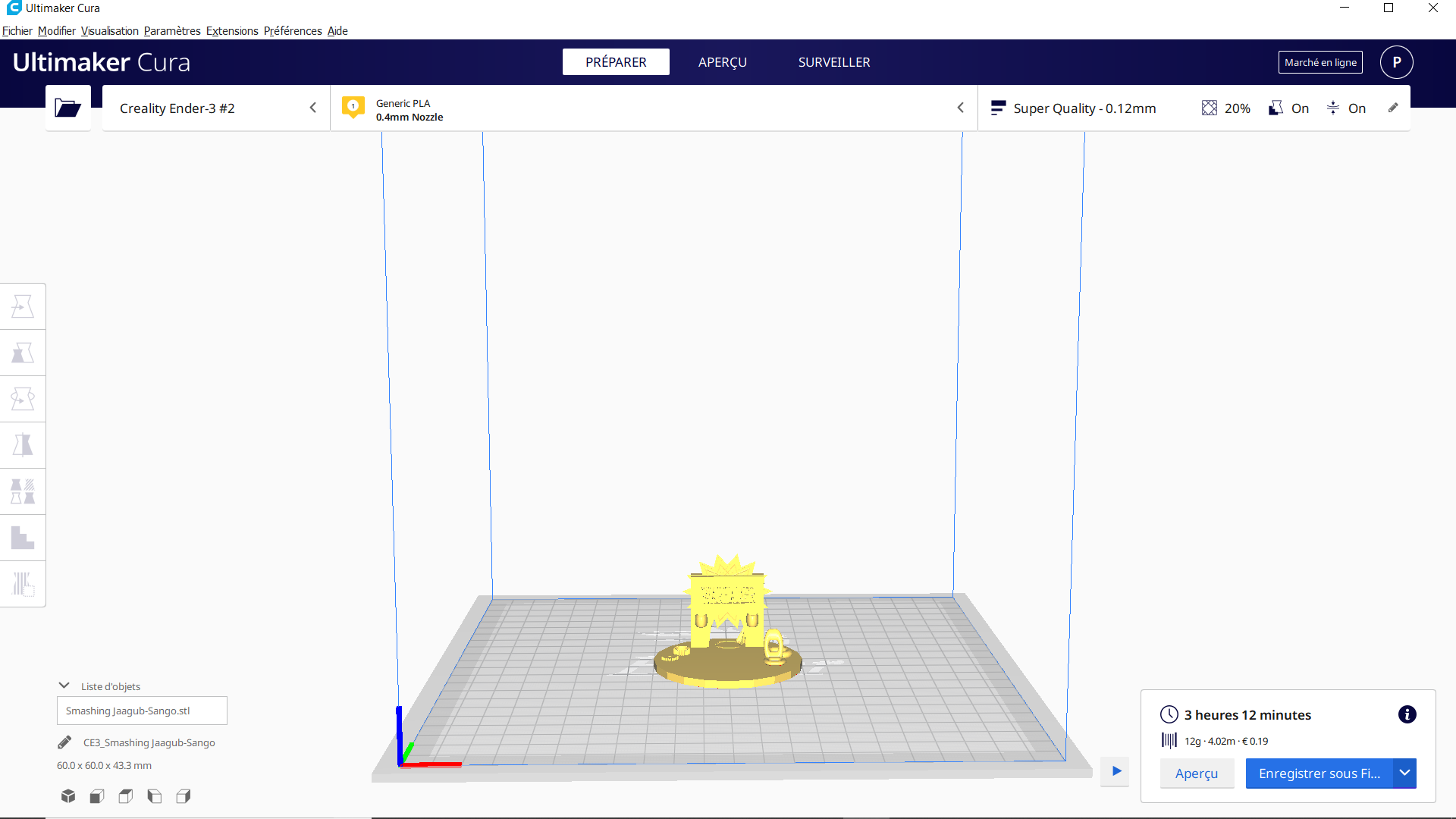Image resolution: width=1456 pixels, height=819 pixels.
Task: Click the support On indicator
Action: pyautogui.click(x=1289, y=108)
